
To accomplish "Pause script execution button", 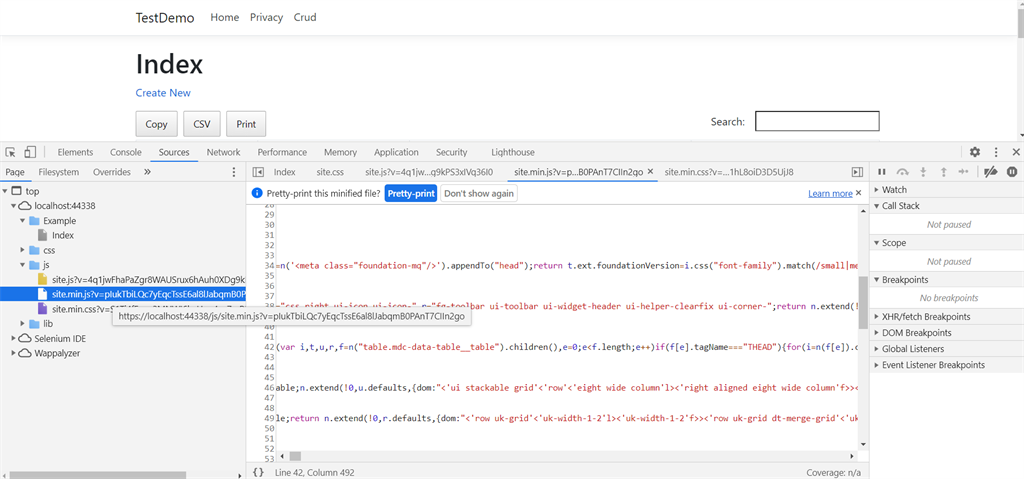I will click(x=882, y=172).
